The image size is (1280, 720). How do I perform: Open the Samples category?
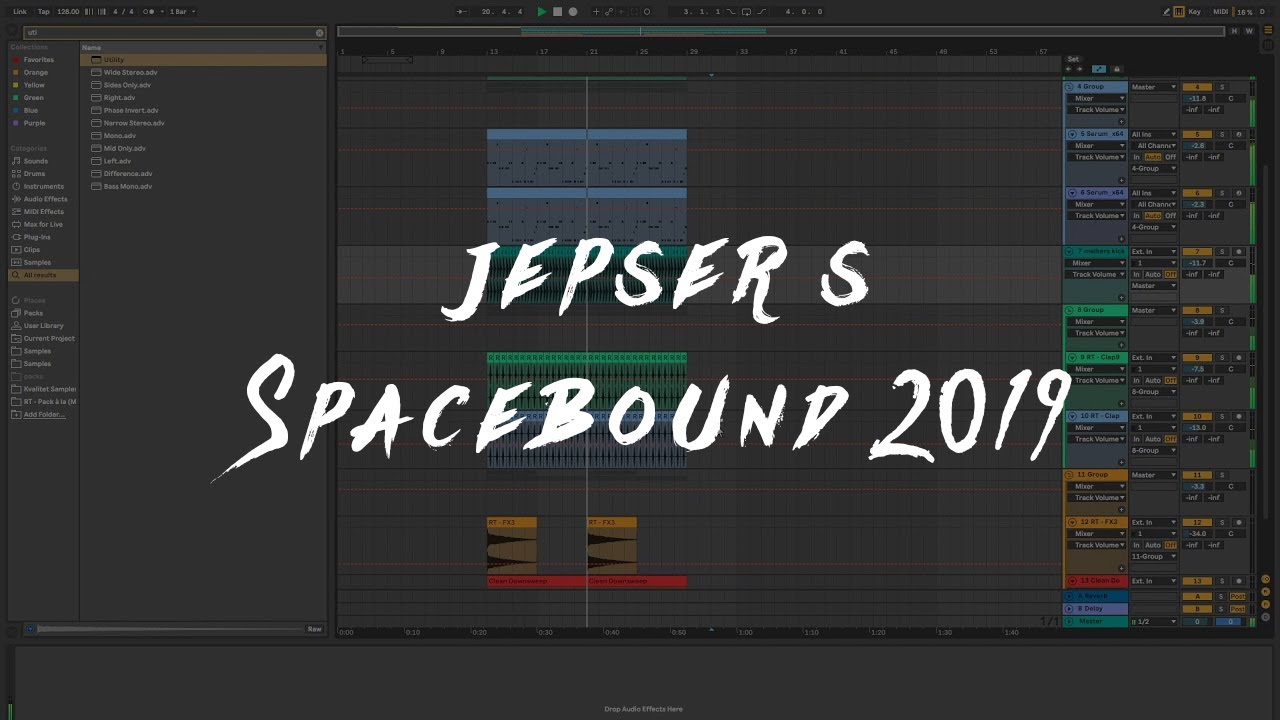pyautogui.click(x=37, y=262)
